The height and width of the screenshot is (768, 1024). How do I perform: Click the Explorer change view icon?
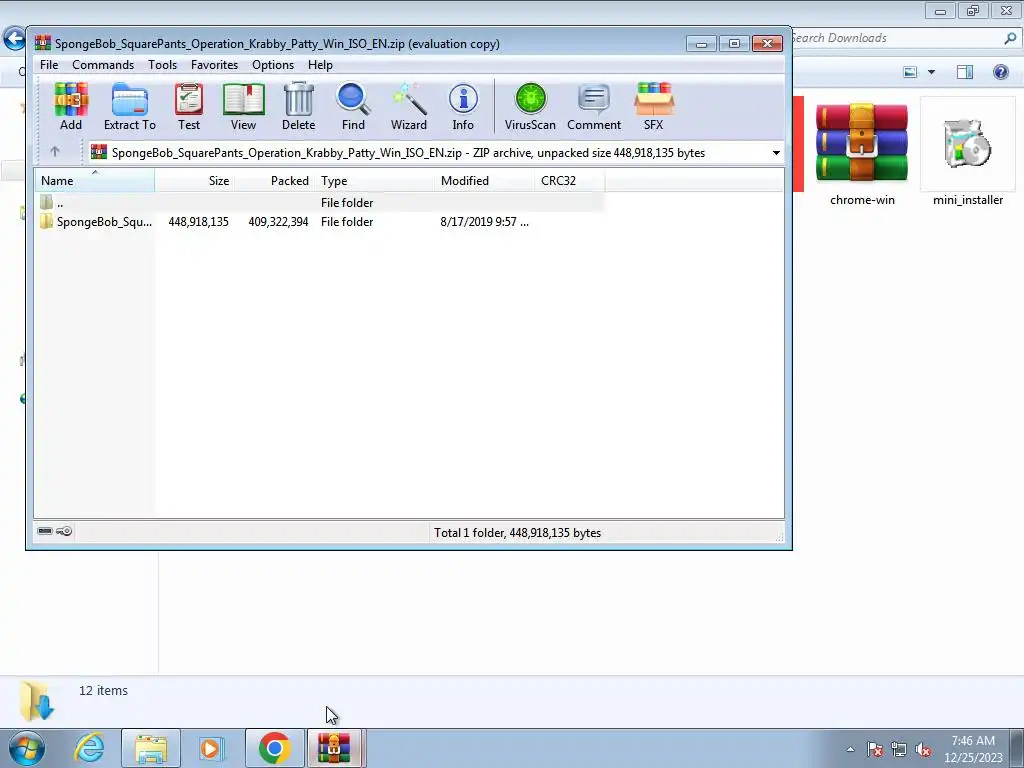[x=910, y=72]
